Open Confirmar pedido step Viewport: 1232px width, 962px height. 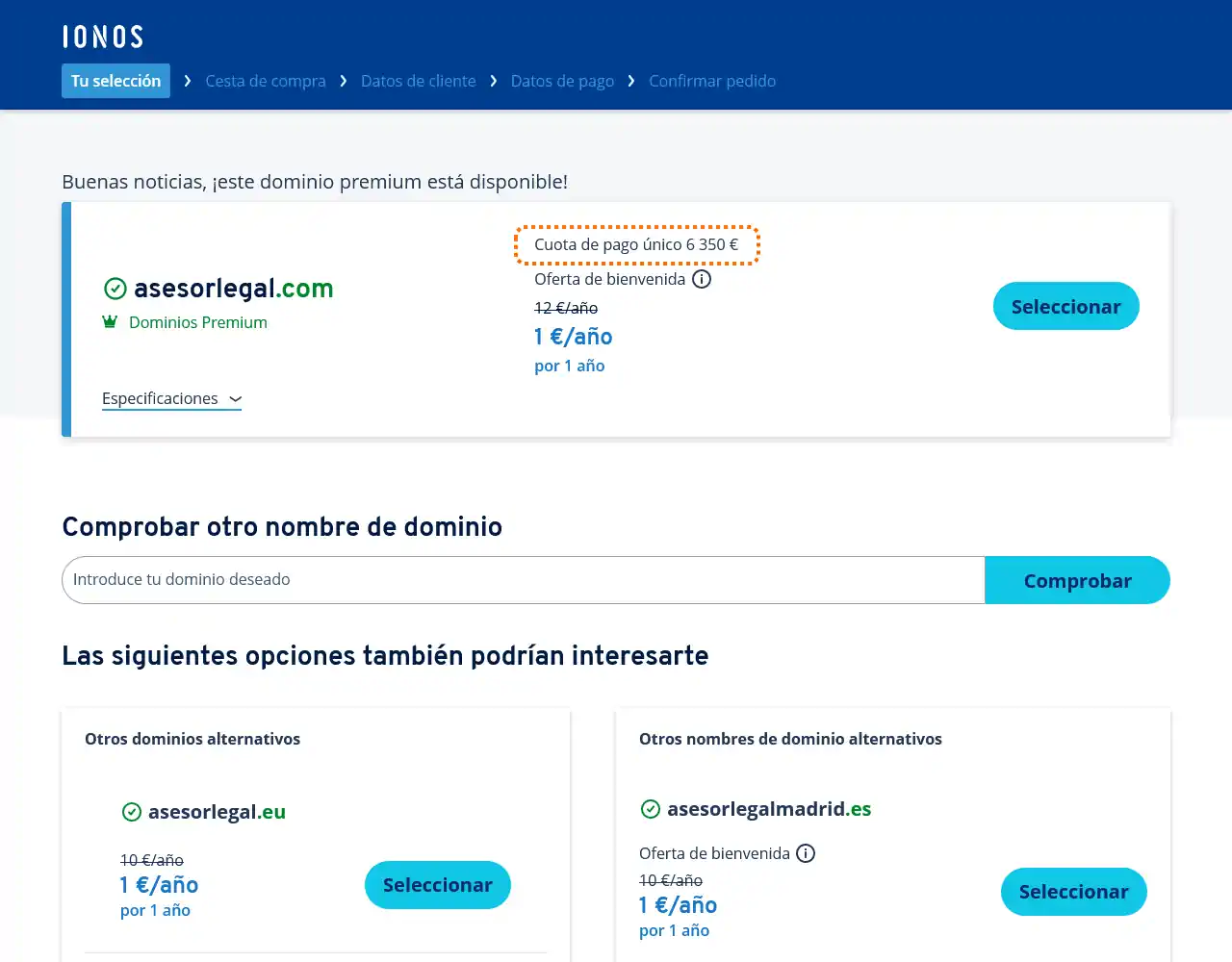point(712,81)
